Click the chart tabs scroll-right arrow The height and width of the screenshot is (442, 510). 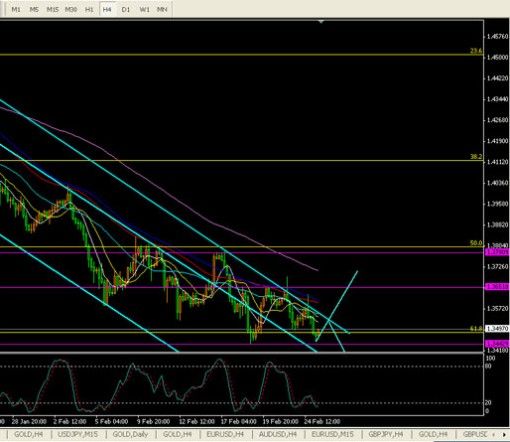[504, 435]
